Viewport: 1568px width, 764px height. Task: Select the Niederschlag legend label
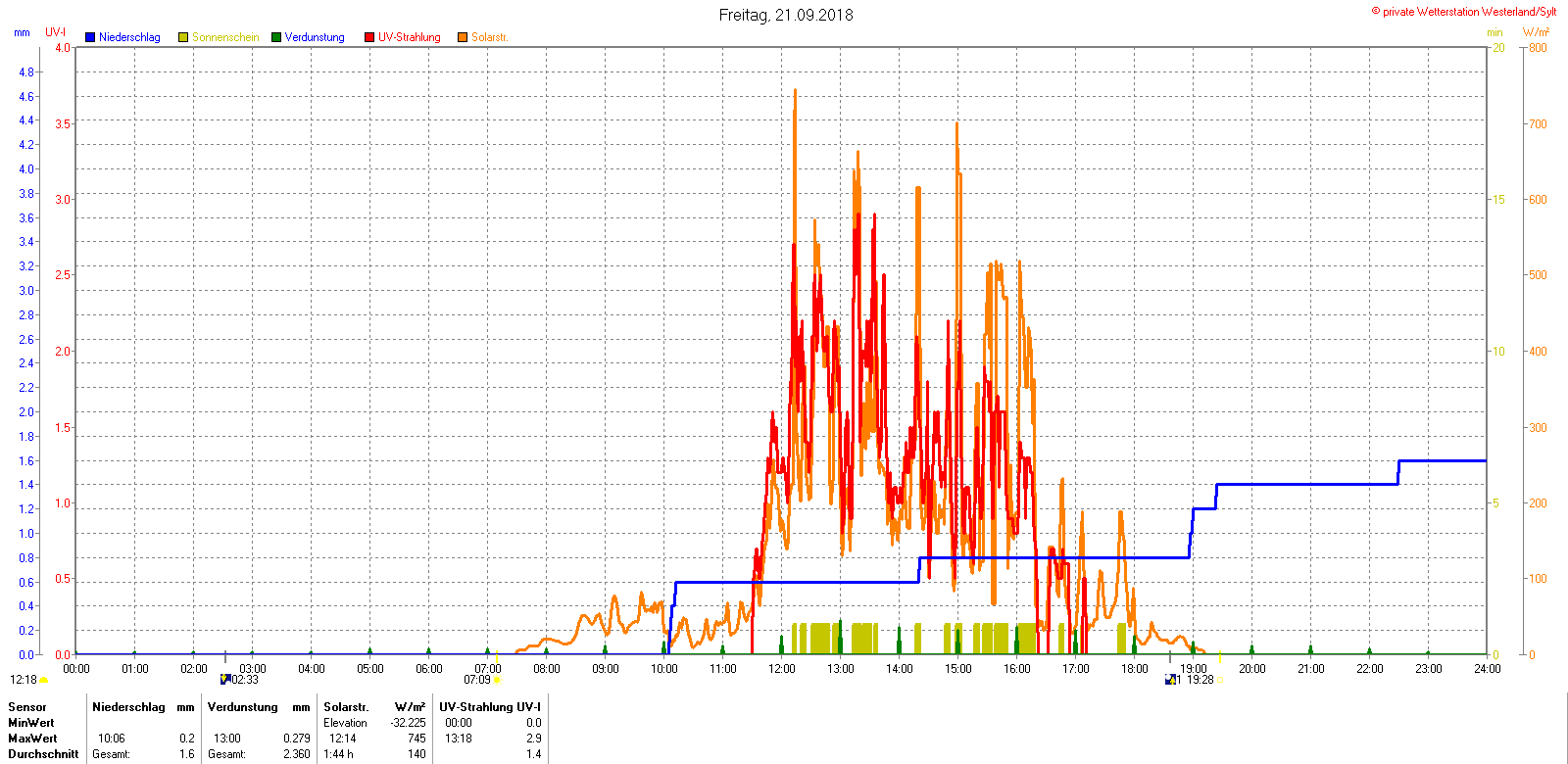pyautogui.click(x=129, y=37)
